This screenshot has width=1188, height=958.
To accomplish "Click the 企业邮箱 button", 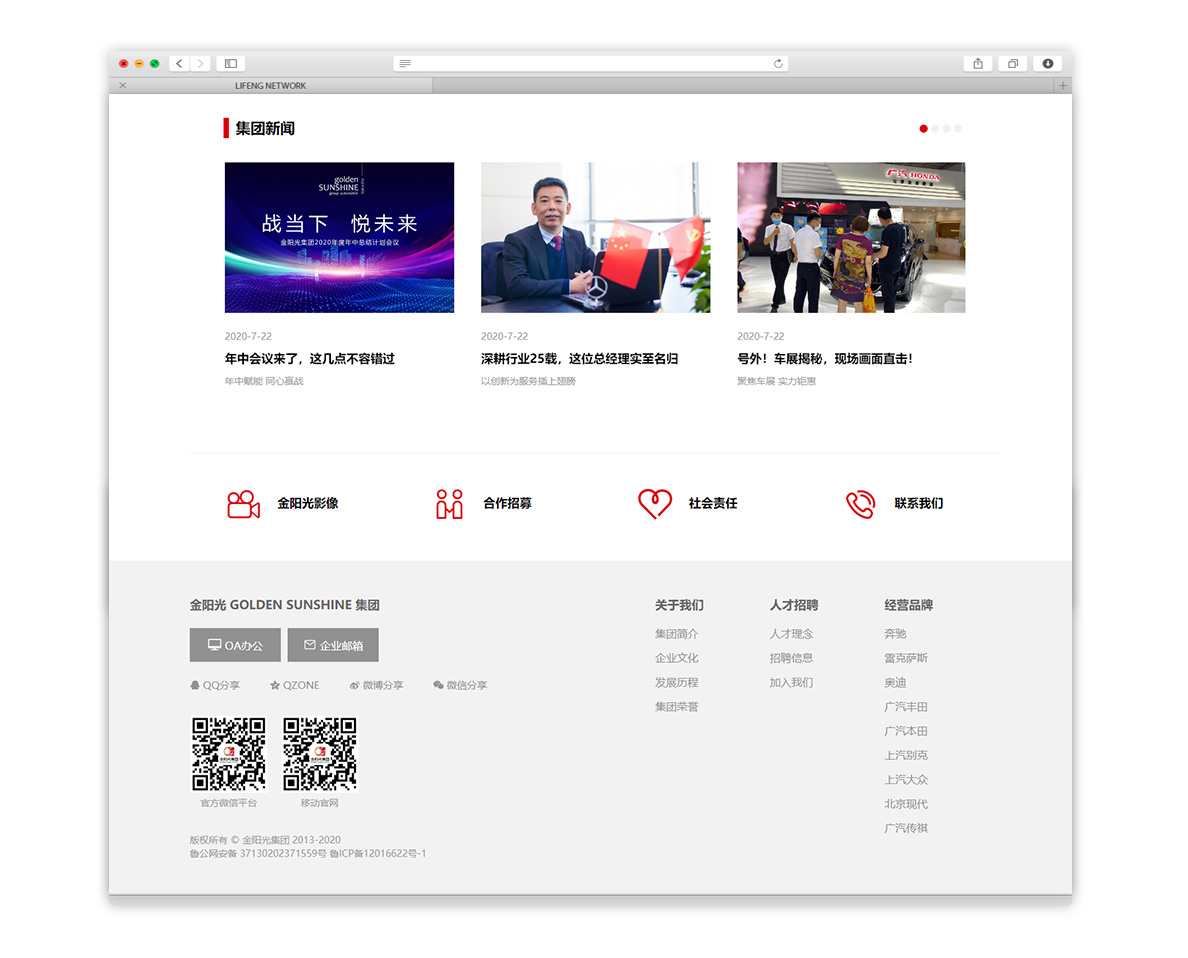I will (333, 645).
